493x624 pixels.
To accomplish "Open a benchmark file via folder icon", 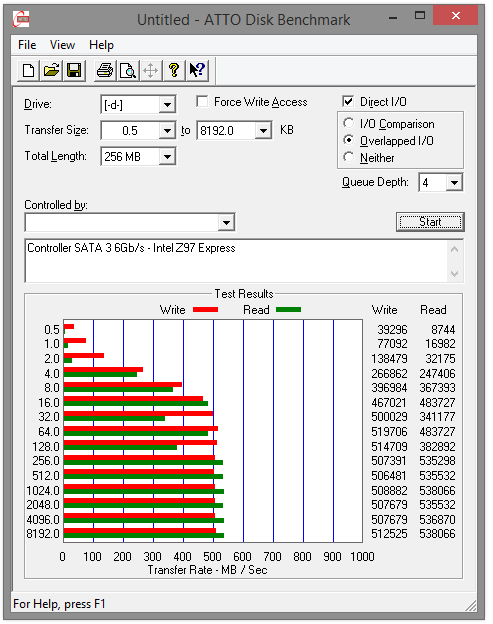I will (x=51, y=71).
